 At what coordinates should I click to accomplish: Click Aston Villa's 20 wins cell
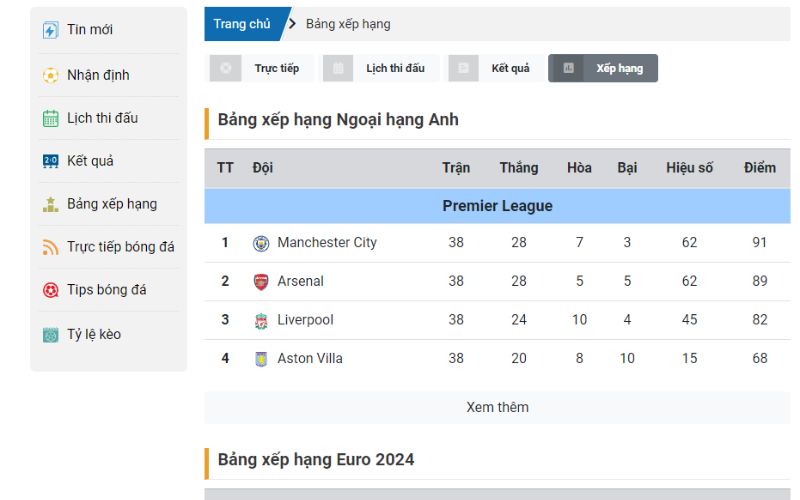(519, 359)
